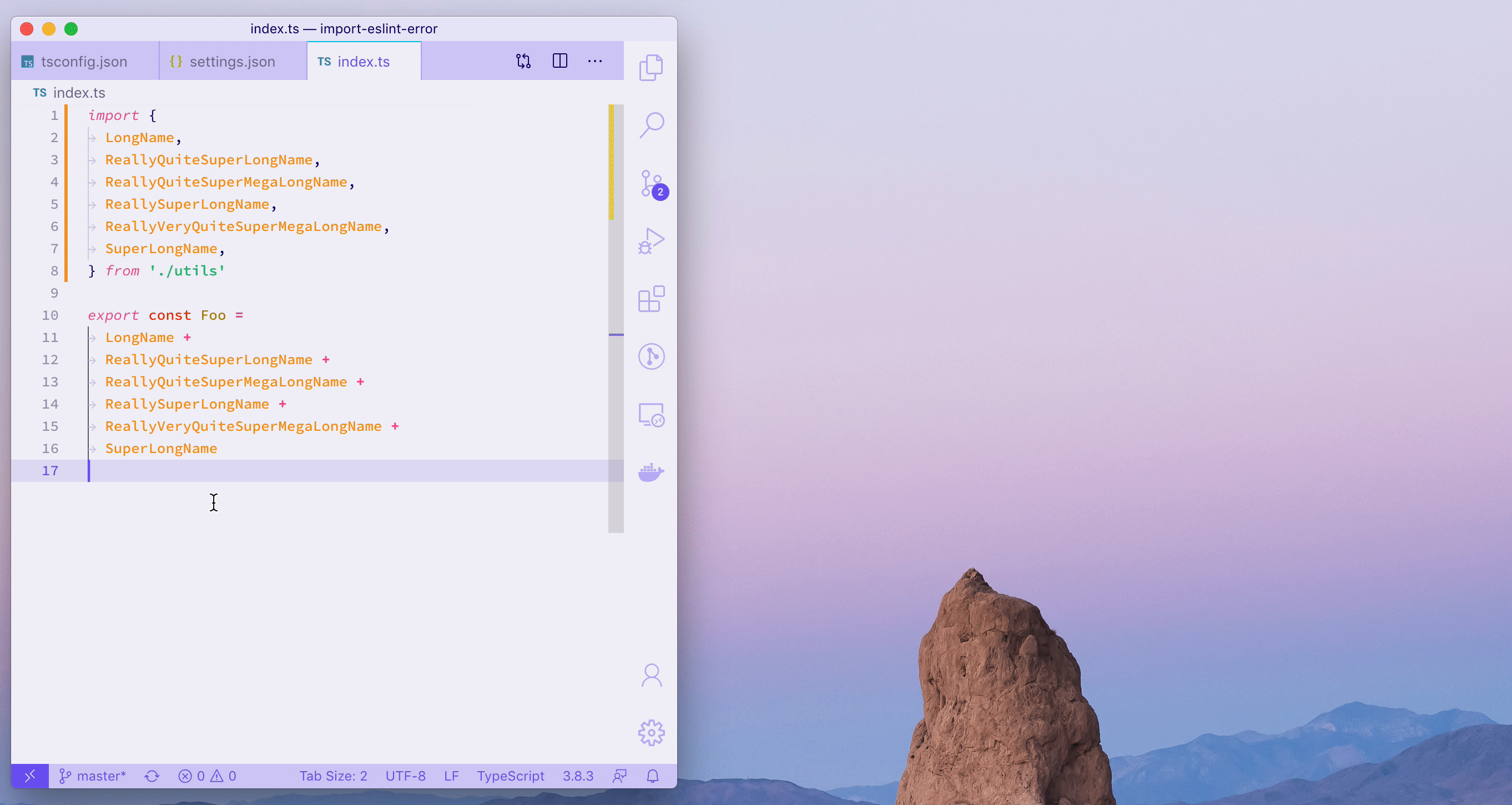The image size is (1512, 805).
Task: Click LongName on line 2
Action: pyautogui.click(x=140, y=137)
